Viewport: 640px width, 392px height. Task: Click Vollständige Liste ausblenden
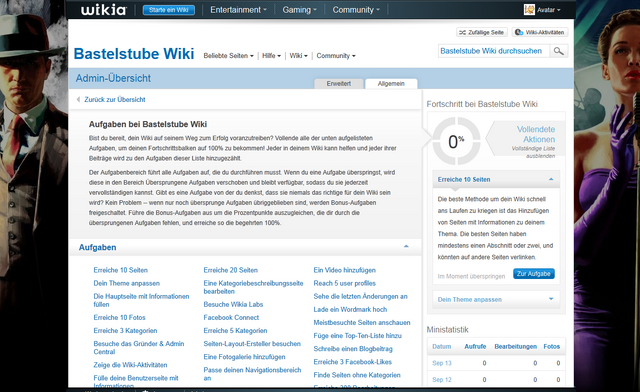coord(533,152)
